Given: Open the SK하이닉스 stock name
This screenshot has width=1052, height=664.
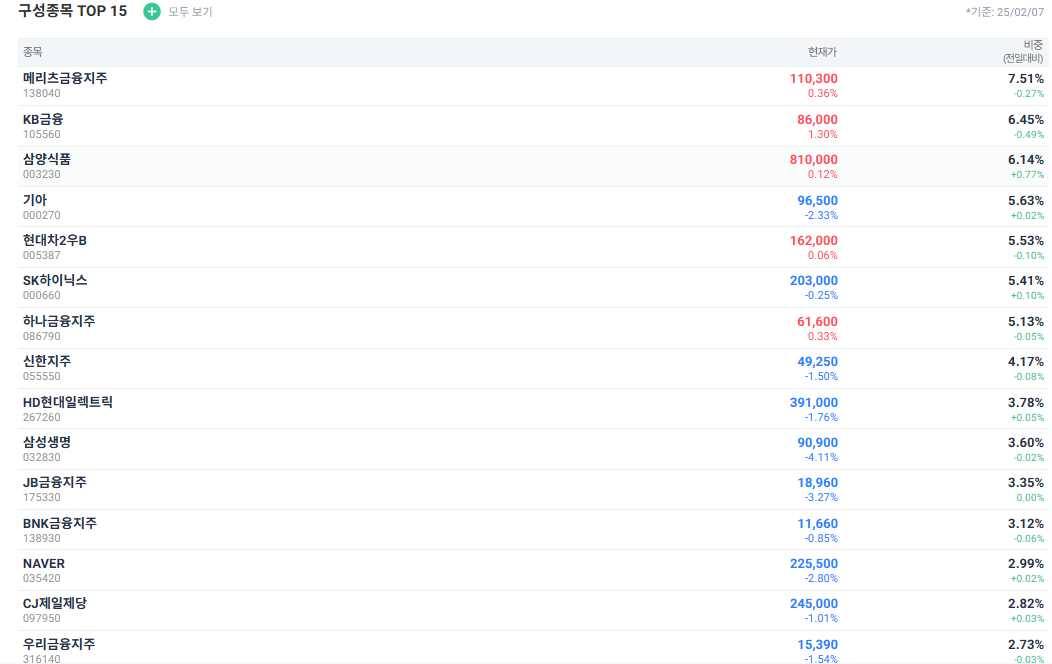Looking at the screenshot, I should point(55,280).
